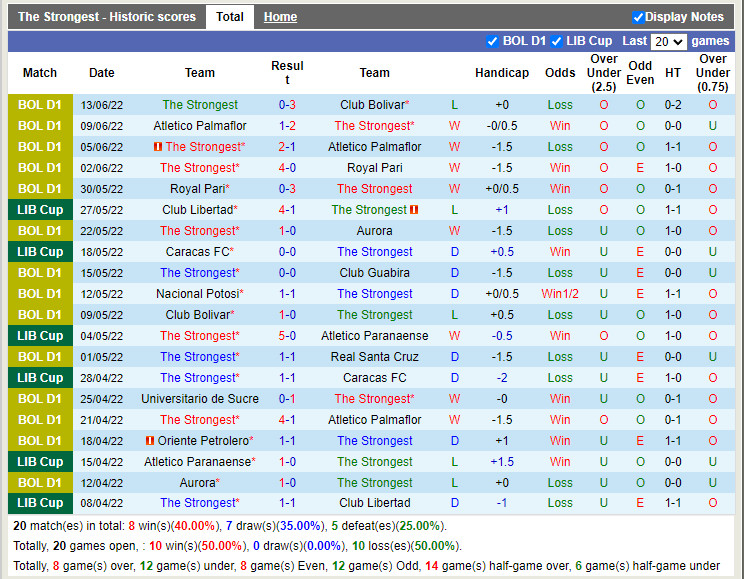Open Atletico Paranaense on 15/04/22 row
Screen dimensions: 744x579
coord(200,461)
